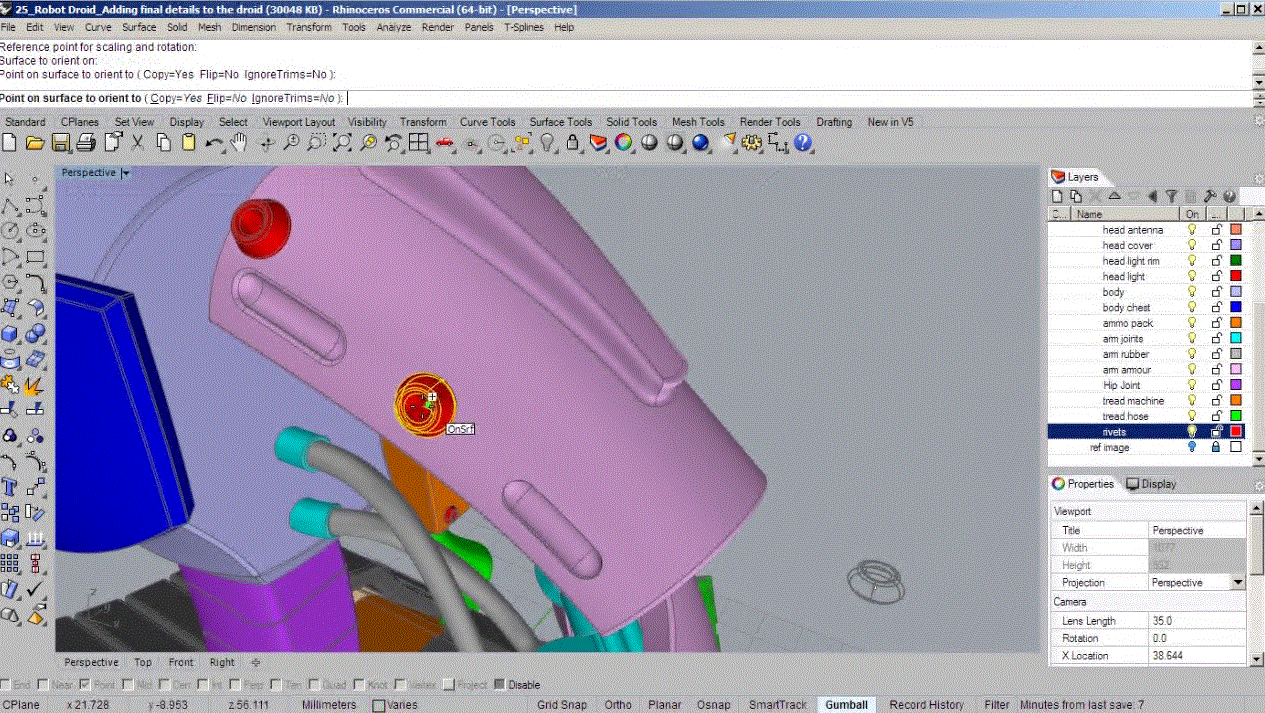
Task: Toggle the lock for arm rubber layer
Action: (1216, 354)
